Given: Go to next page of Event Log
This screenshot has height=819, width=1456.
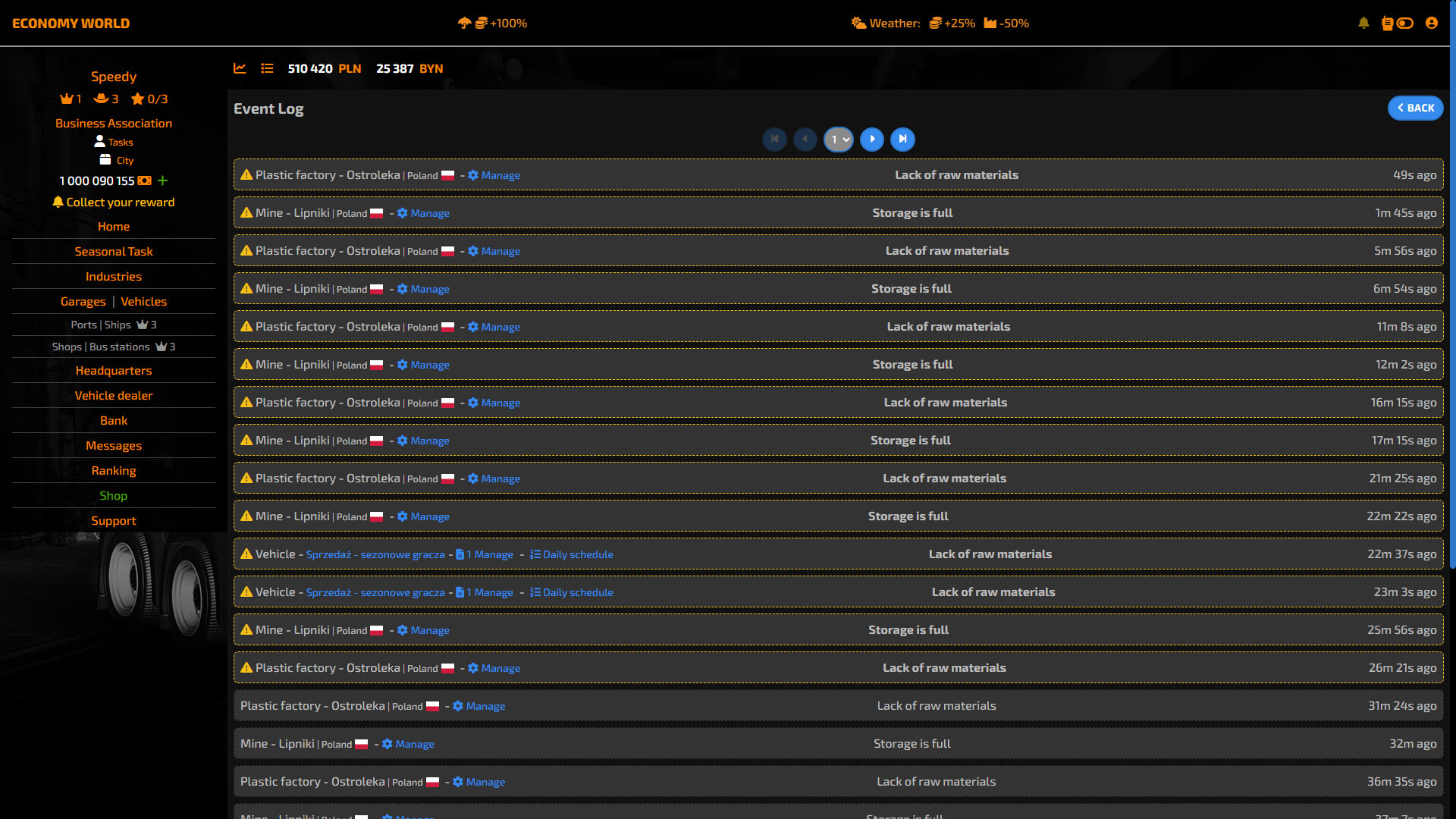Looking at the screenshot, I should pos(872,139).
